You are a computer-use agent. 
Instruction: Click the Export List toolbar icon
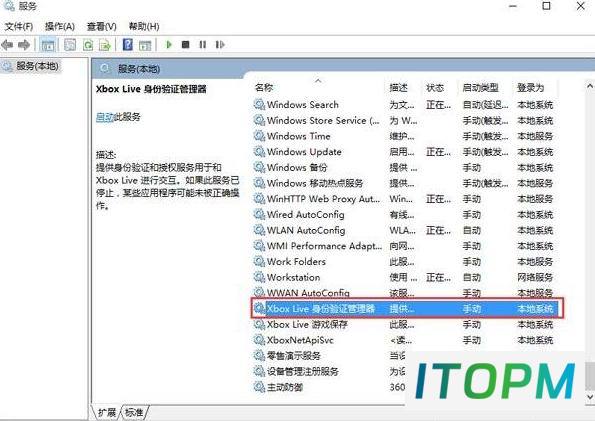click(105, 45)
